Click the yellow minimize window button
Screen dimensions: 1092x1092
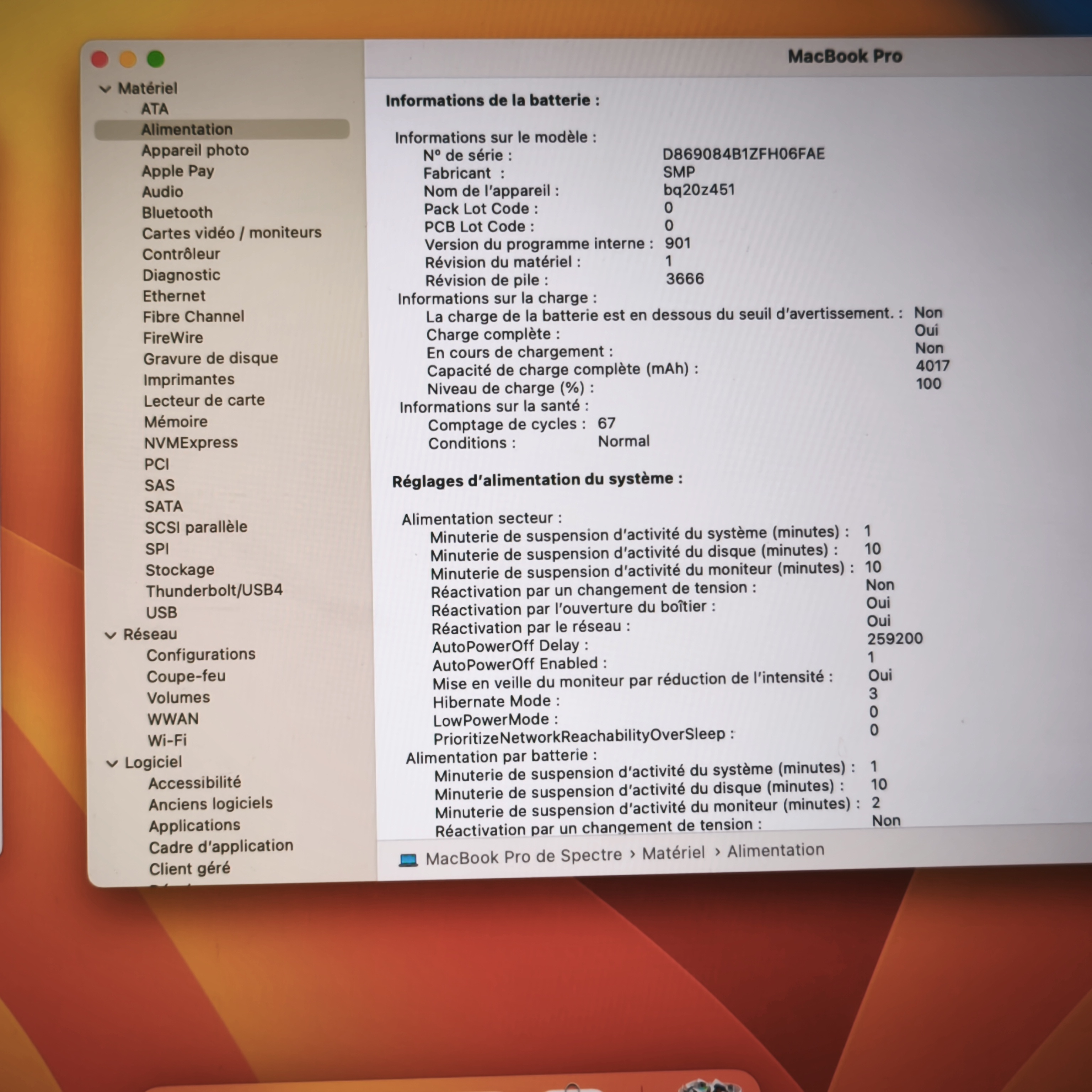[x=128, y=59]
